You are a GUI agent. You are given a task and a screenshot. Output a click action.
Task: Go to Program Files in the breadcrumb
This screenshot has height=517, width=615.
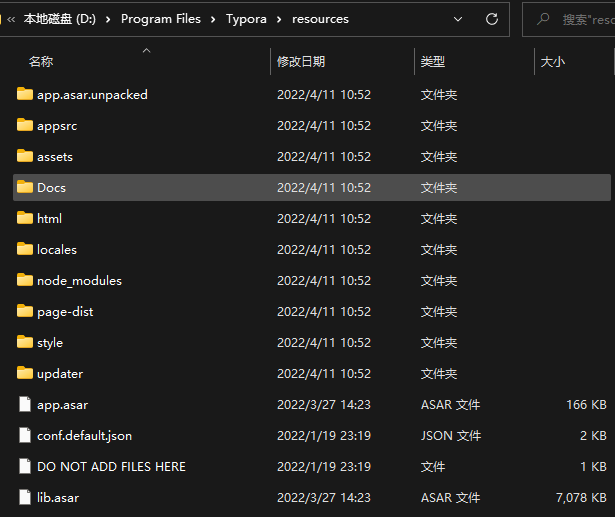(x=161, y=19)
